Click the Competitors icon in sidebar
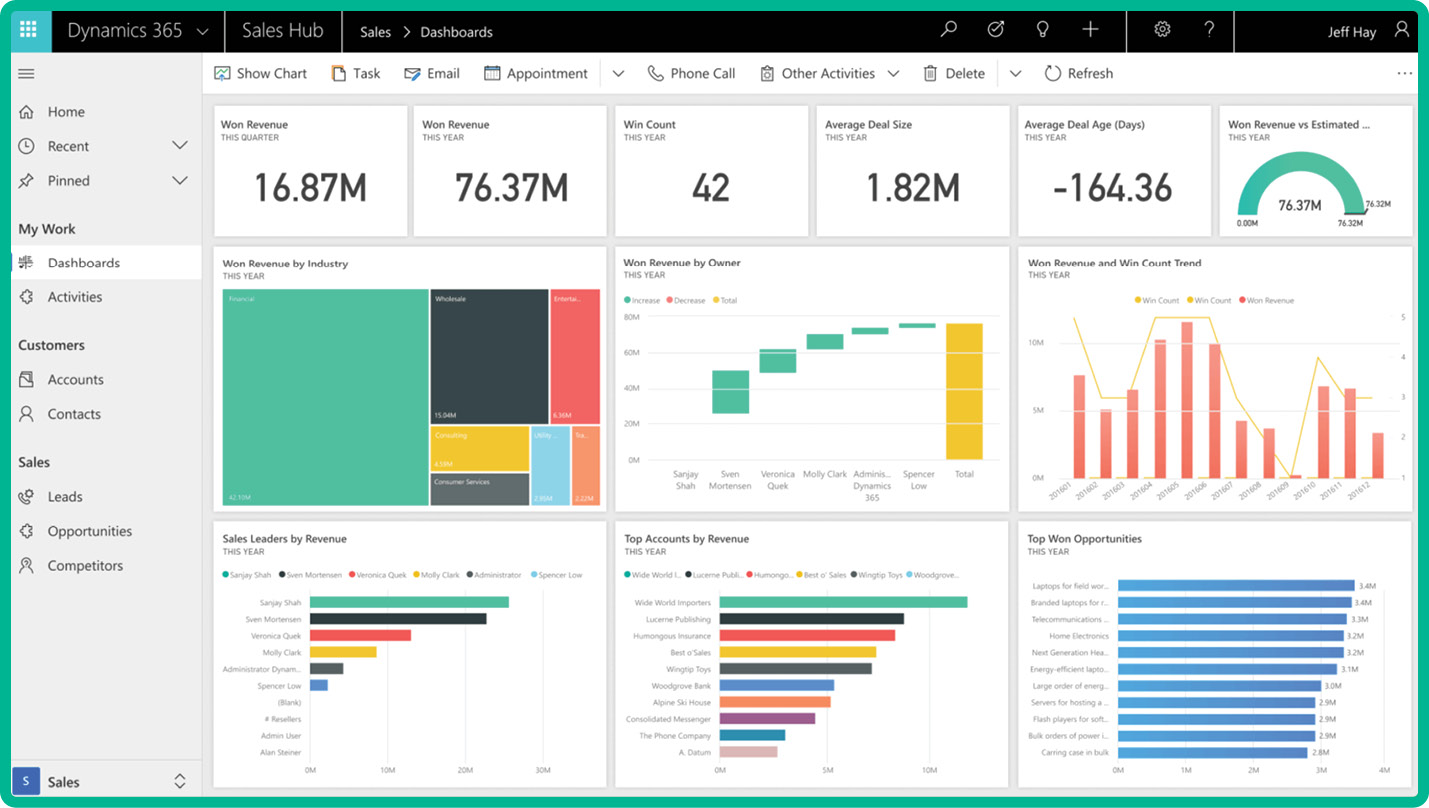 27,566
